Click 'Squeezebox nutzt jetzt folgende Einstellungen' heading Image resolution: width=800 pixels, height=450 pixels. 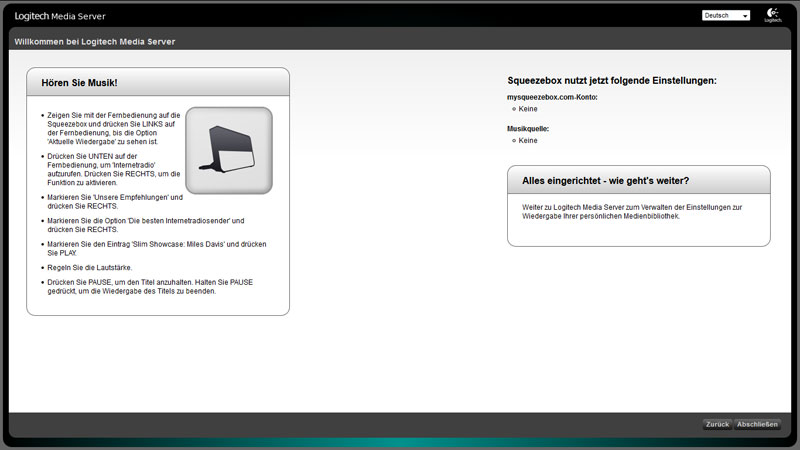pyautogui.click(x=612, y=81)
